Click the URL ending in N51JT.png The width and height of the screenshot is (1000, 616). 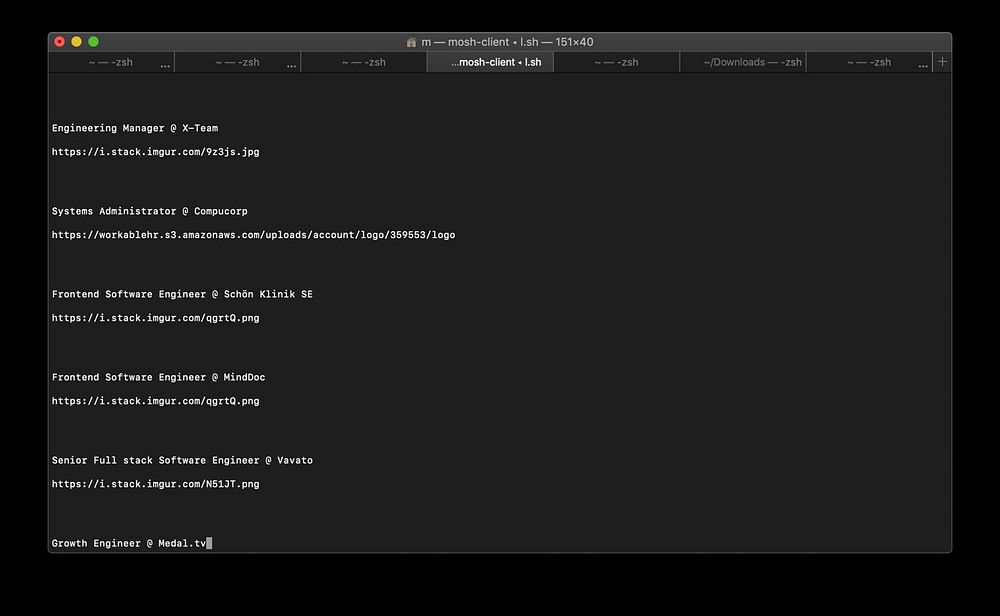coord(156,484)
